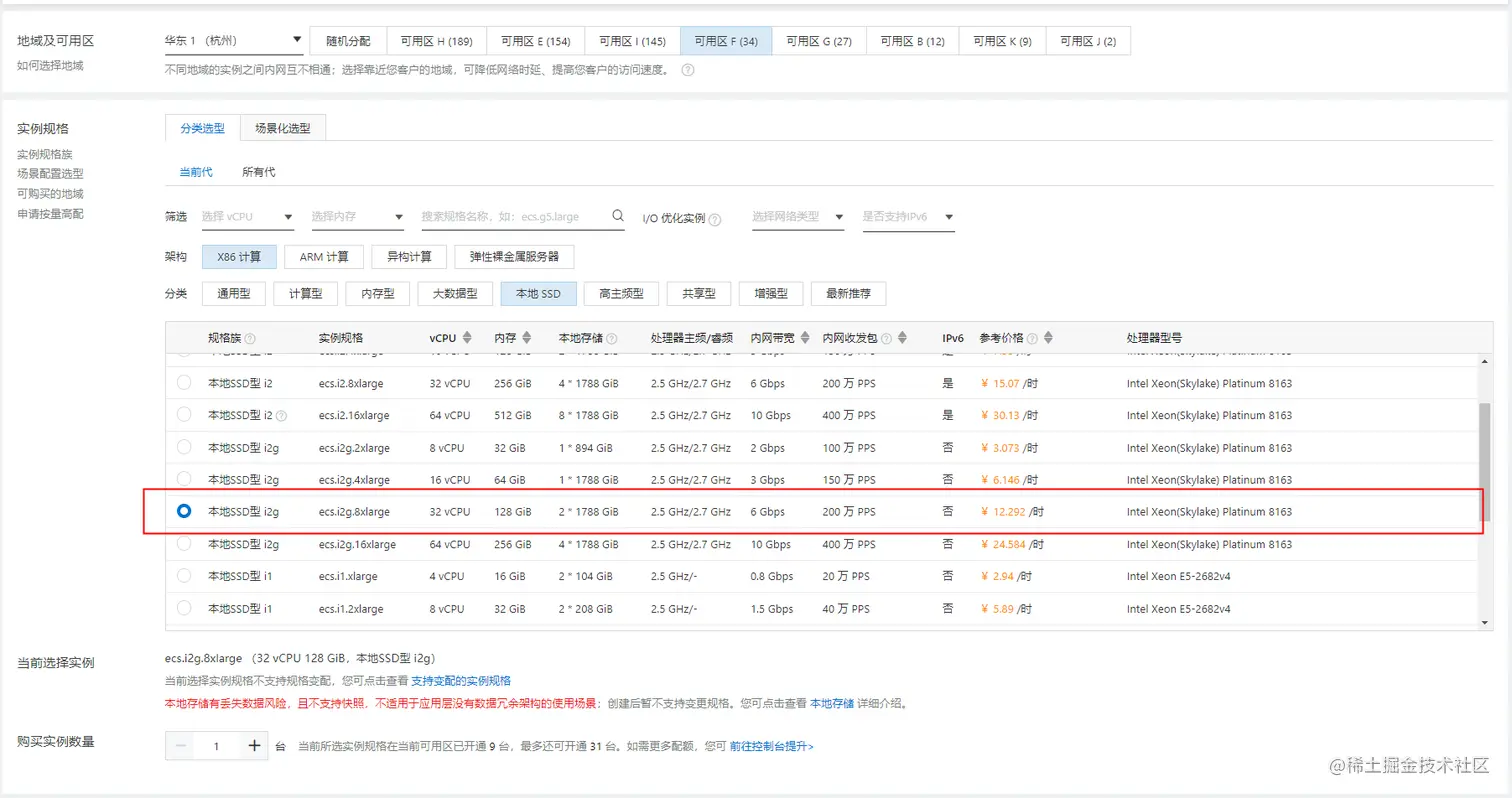Choose 可用区 E (154)

(535, 41)
